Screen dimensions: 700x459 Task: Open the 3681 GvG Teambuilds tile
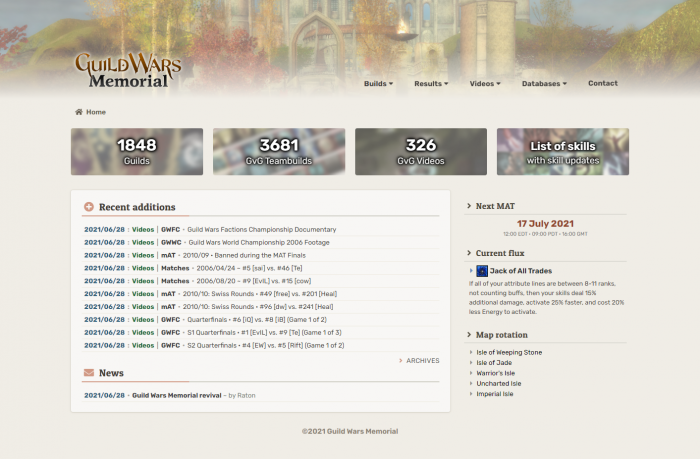coord(279,151)
